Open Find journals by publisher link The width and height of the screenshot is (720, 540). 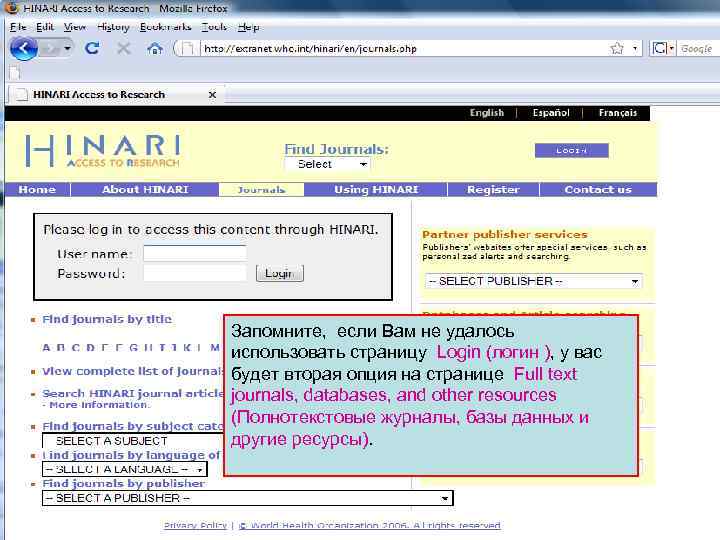[124, 484]
